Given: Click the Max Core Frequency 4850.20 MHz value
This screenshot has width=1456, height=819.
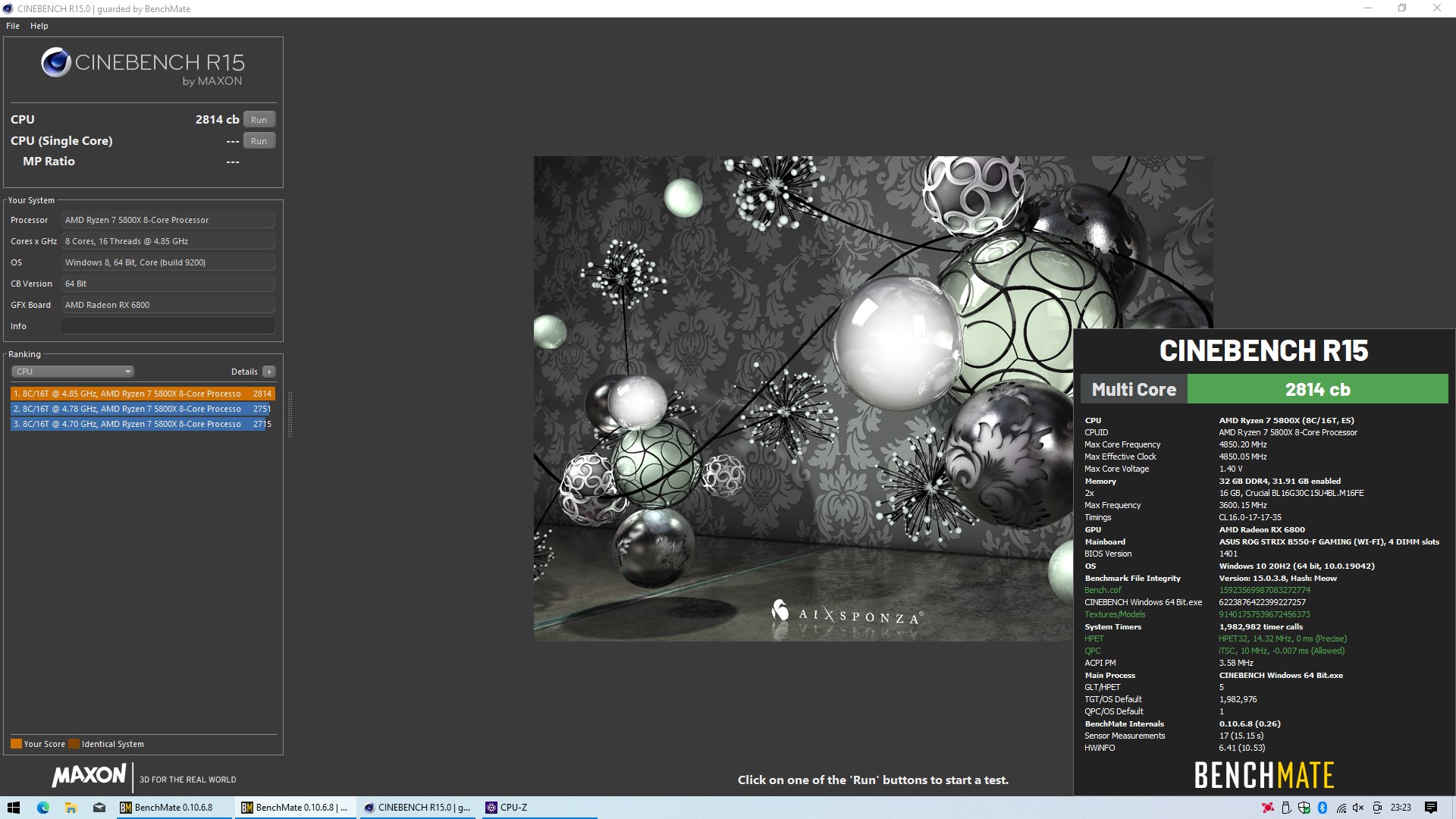Looking at the screenshot, I should (x=1243, y=444).
